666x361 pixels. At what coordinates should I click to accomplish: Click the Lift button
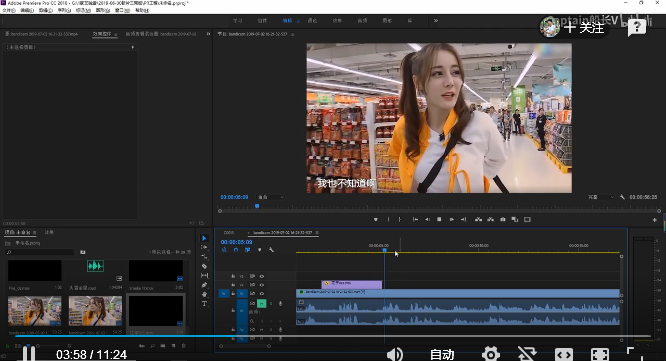pyautogui.click(x=478, y=220)
